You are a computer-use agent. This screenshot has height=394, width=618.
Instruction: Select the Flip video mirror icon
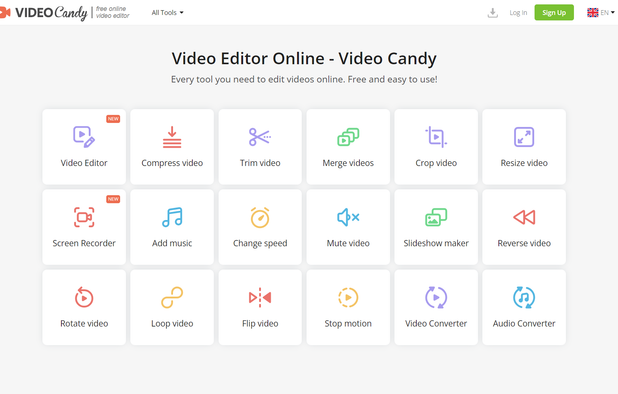click(x=260, y=297)
